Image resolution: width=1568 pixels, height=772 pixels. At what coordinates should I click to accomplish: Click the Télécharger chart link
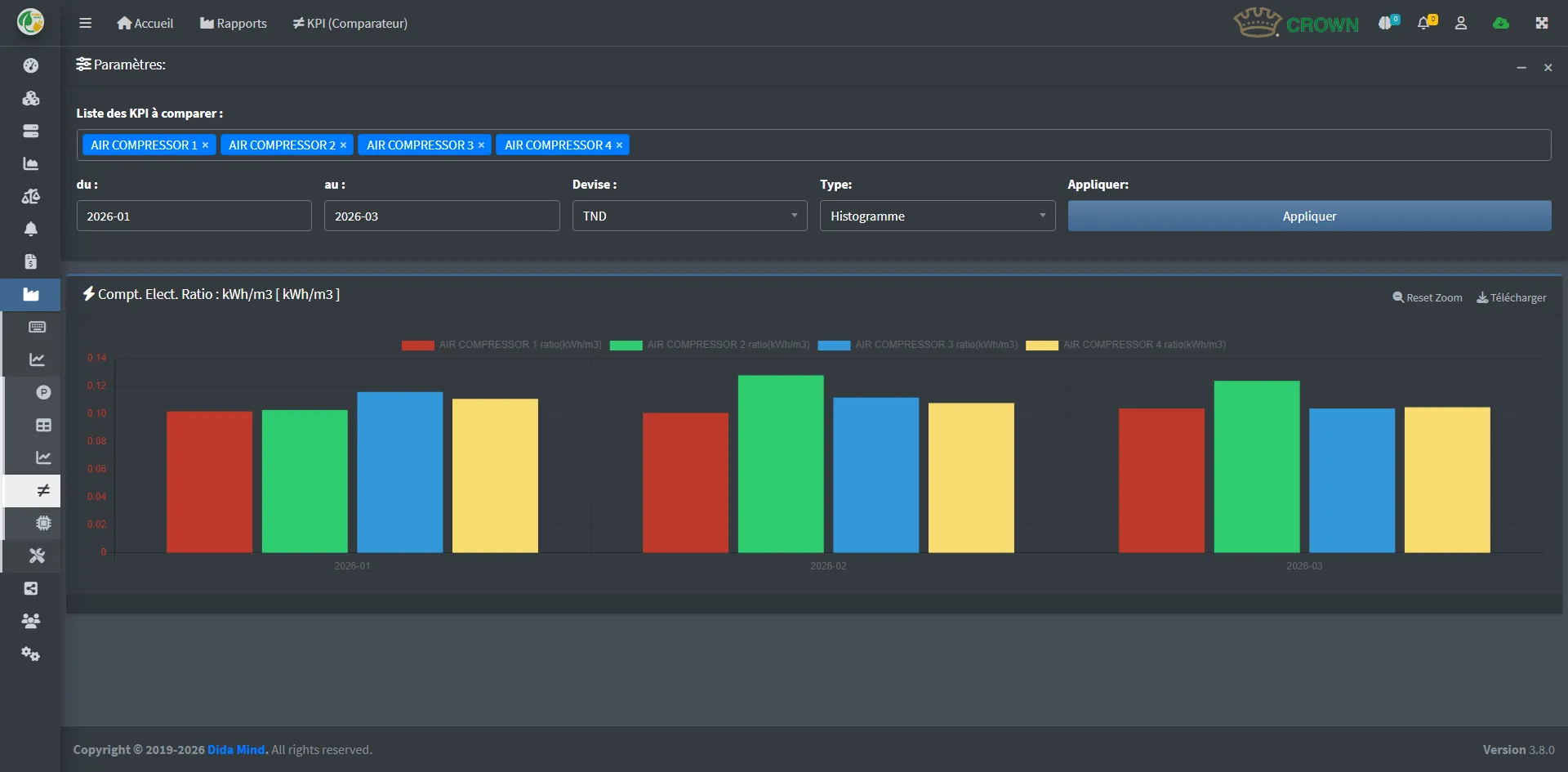(1511, 297)
